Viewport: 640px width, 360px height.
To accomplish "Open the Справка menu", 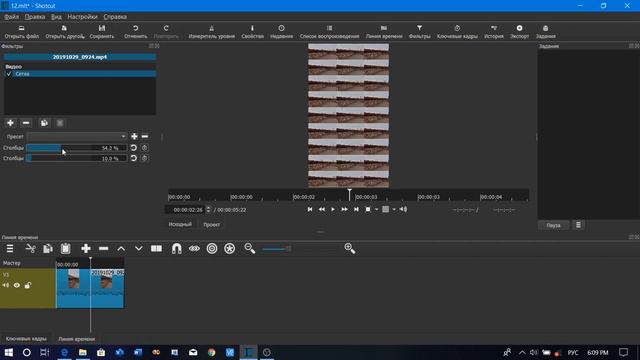I will [115, 17].
